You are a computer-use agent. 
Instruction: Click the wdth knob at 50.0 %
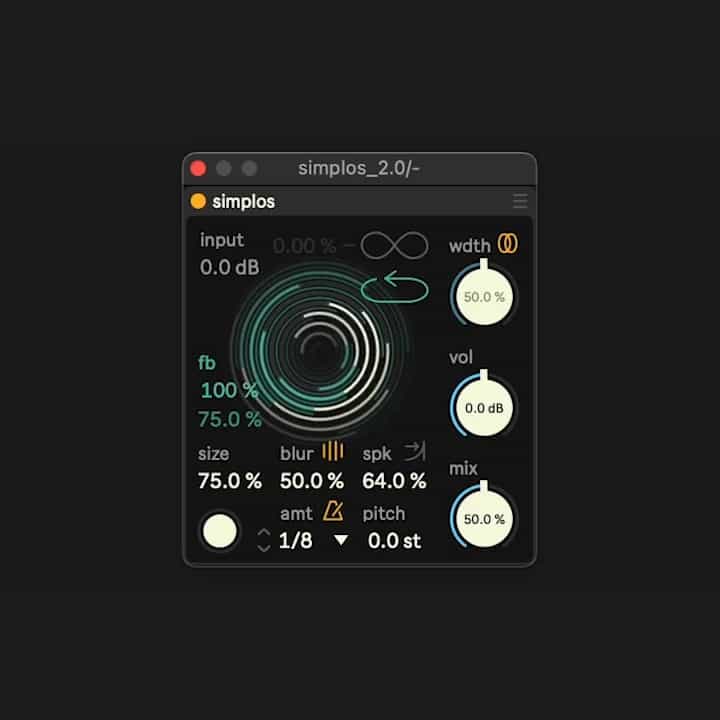[484, 297]
